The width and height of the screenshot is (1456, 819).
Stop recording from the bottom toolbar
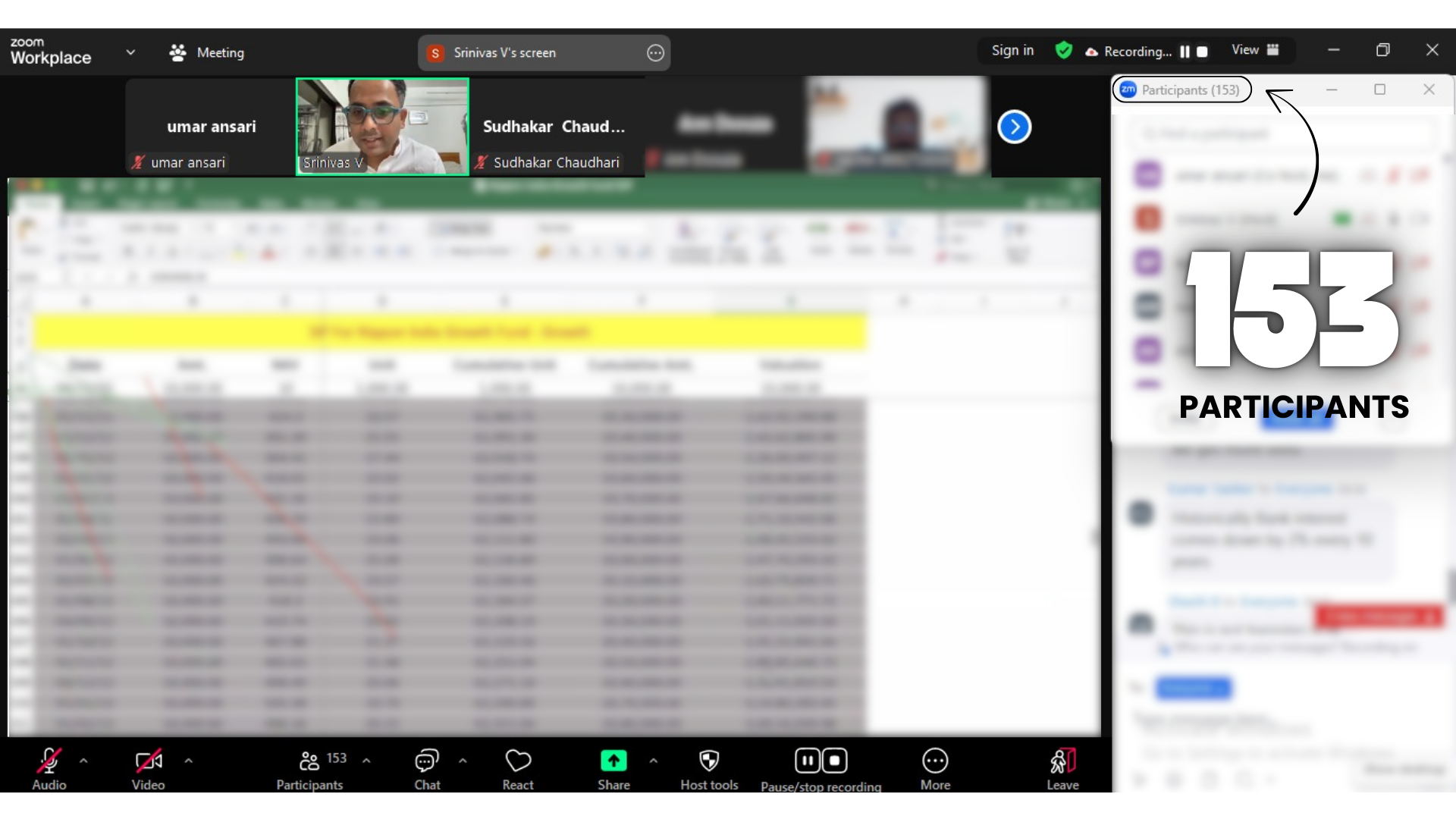(x=835, y=761)
